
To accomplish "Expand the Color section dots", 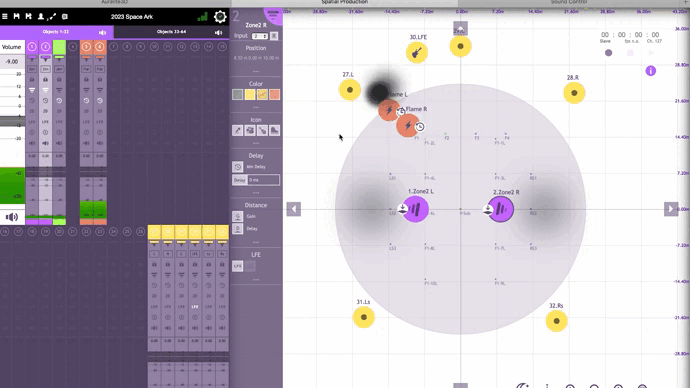I will coord(256,107).
